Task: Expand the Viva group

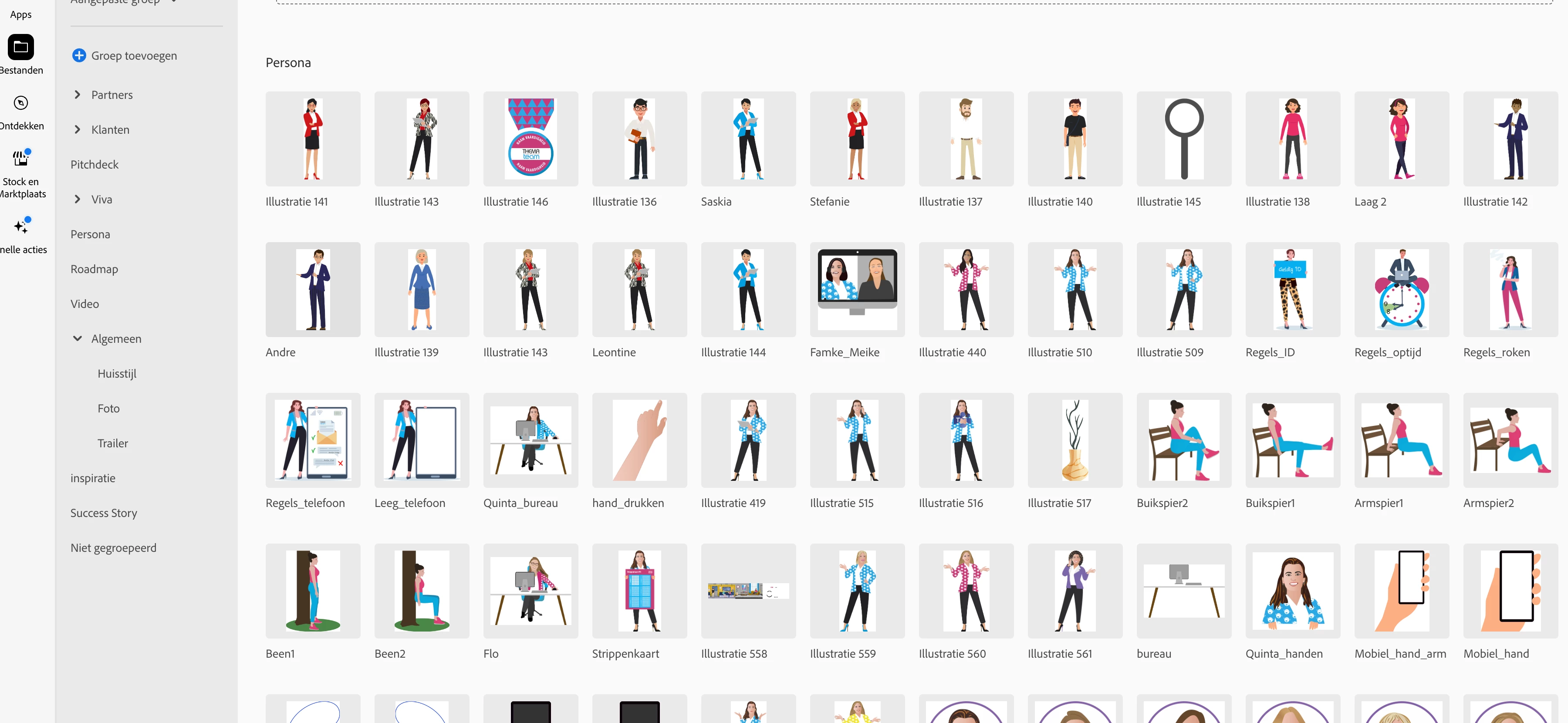Action: coord(77,199)
